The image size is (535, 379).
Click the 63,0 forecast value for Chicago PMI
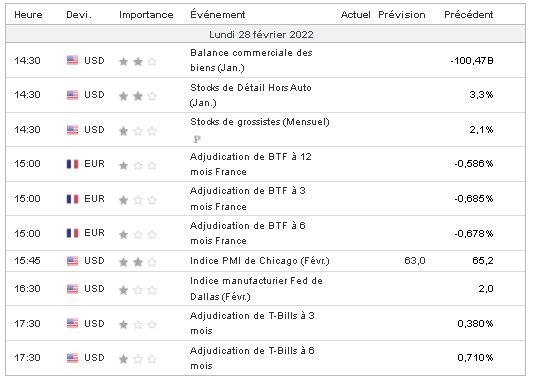pyautogui.click(x=415, y=261)
